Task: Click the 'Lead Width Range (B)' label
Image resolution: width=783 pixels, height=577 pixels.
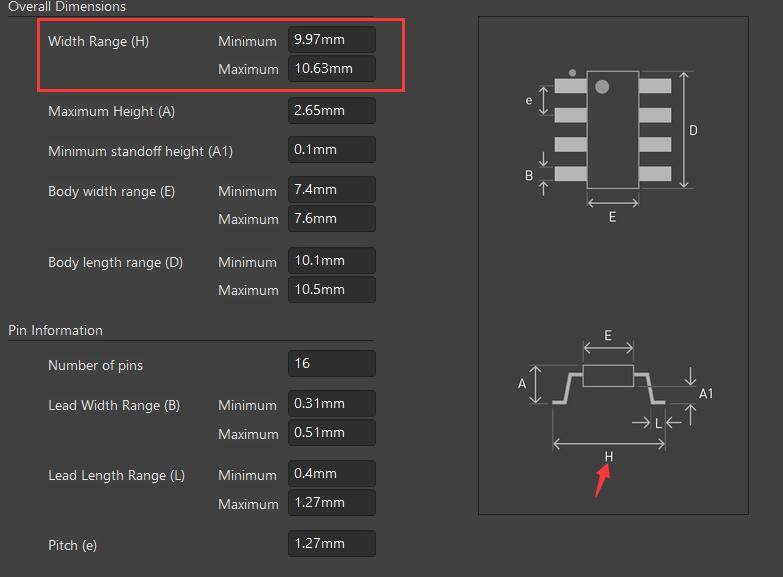Action: click(114, 405)
